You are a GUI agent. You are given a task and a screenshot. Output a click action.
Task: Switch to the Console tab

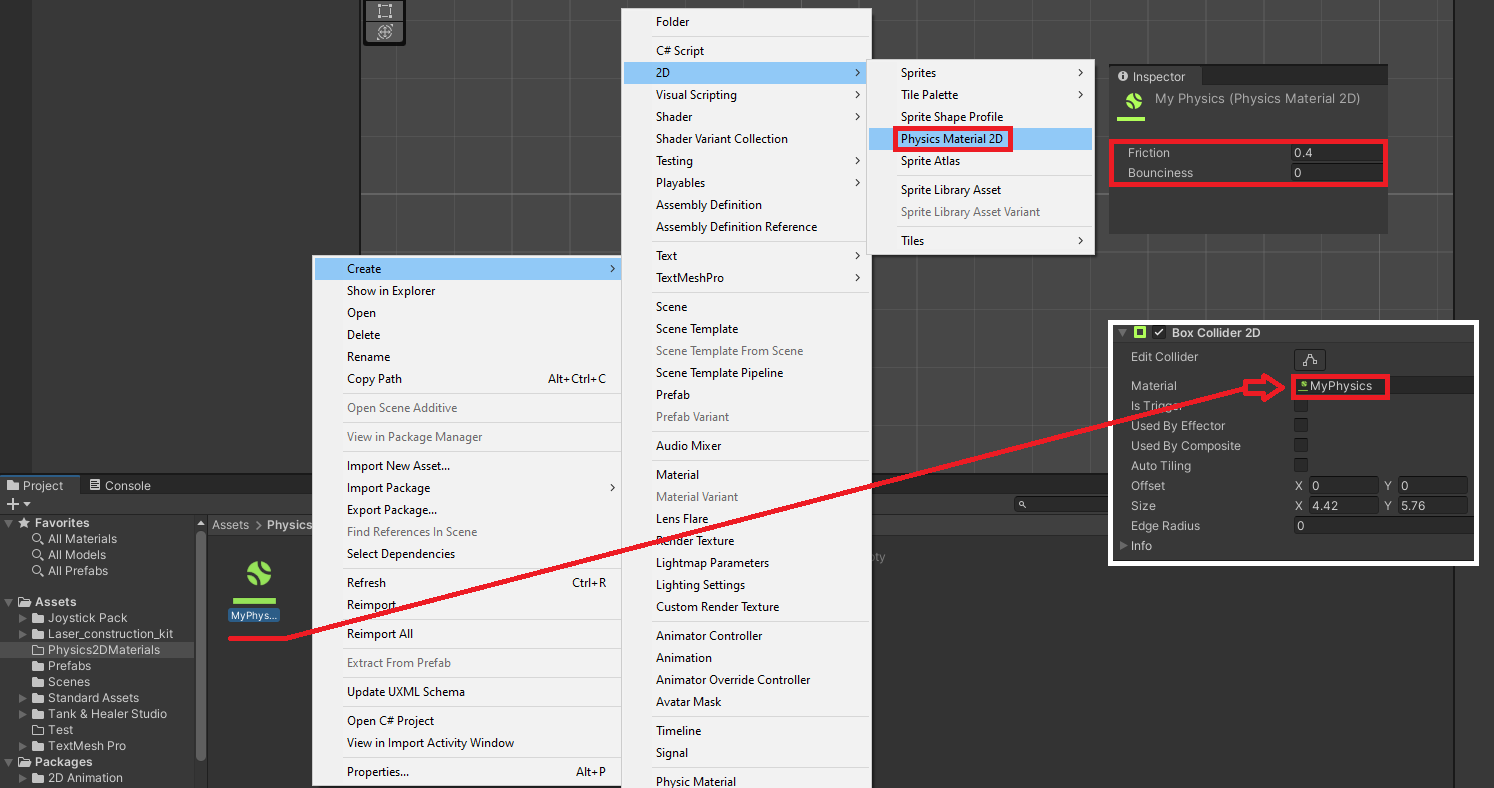pos(120,486)
